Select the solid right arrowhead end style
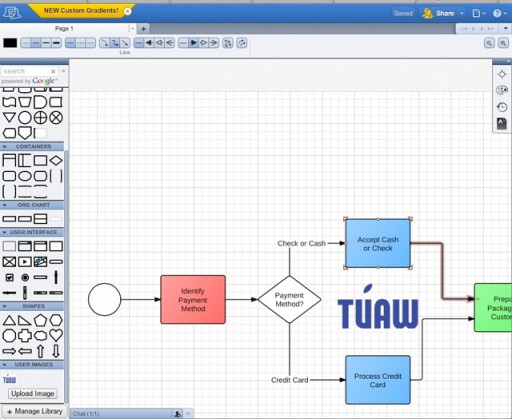 [193, 43]
